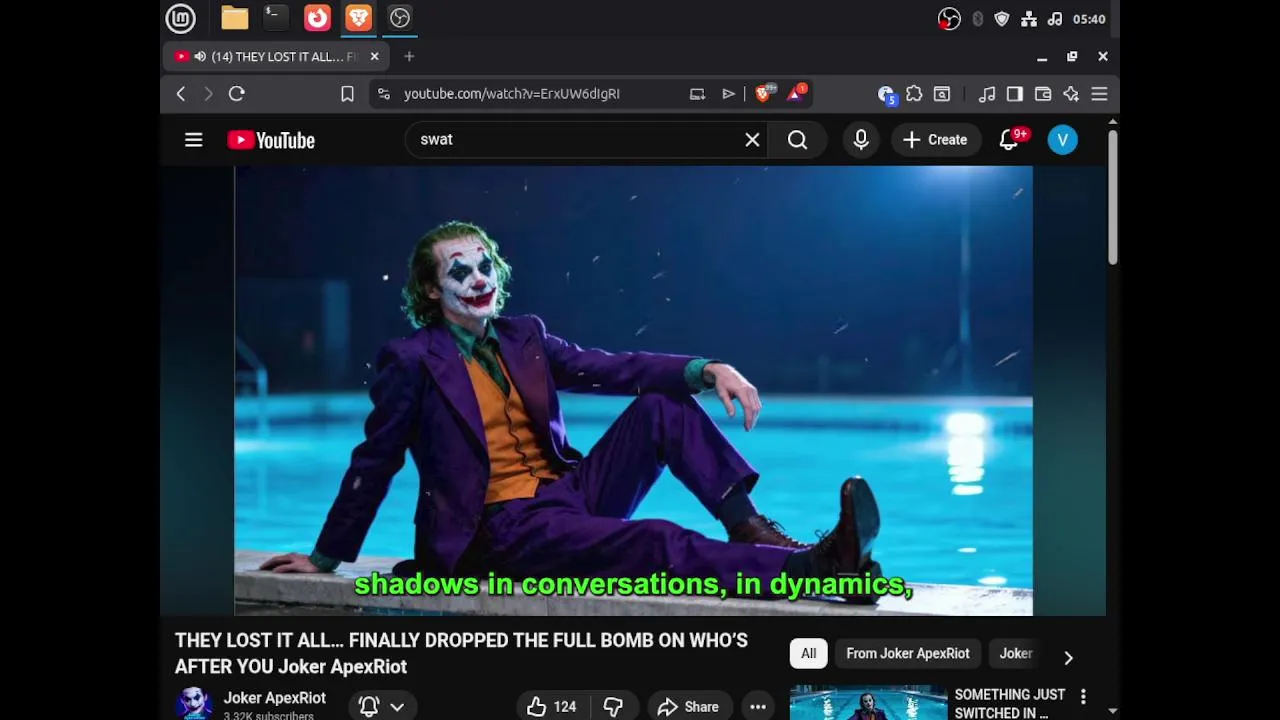1280x720 pixels.
Task: Go to the YouTube home logo
Action: 271,140
